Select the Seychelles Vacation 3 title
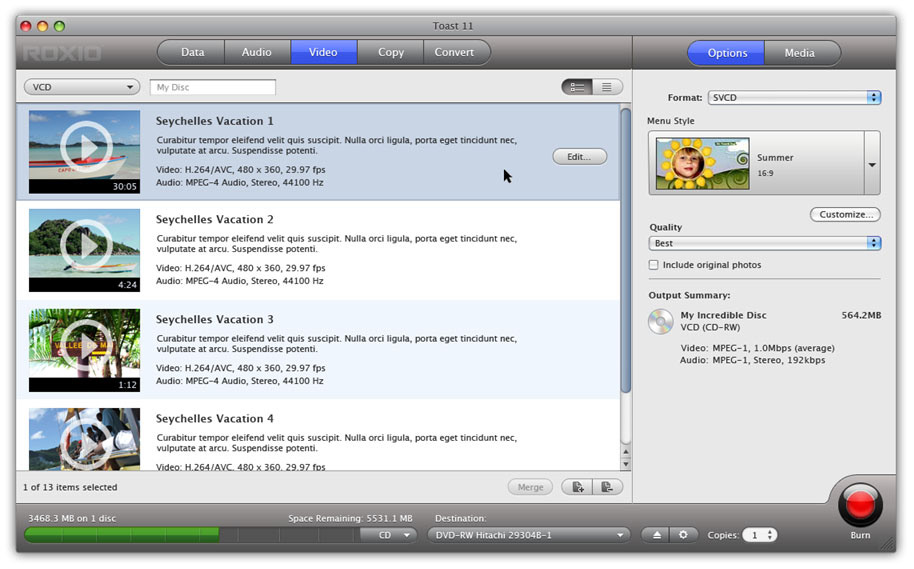914x569 pixels. tap(215, 319)
